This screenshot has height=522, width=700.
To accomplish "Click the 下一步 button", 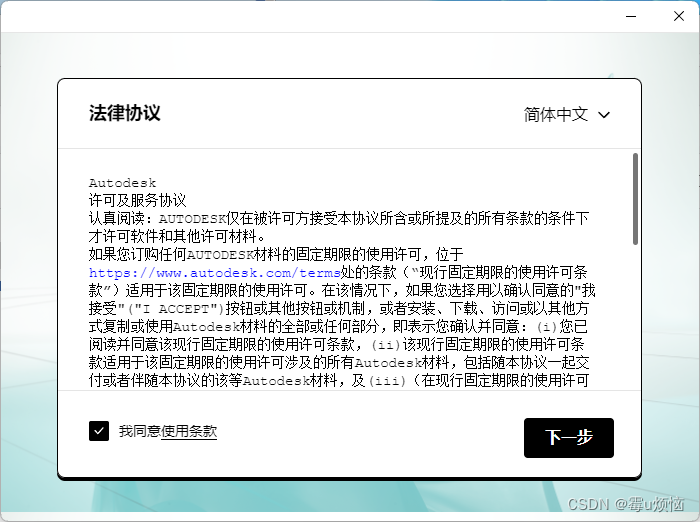I will [569, 438].
